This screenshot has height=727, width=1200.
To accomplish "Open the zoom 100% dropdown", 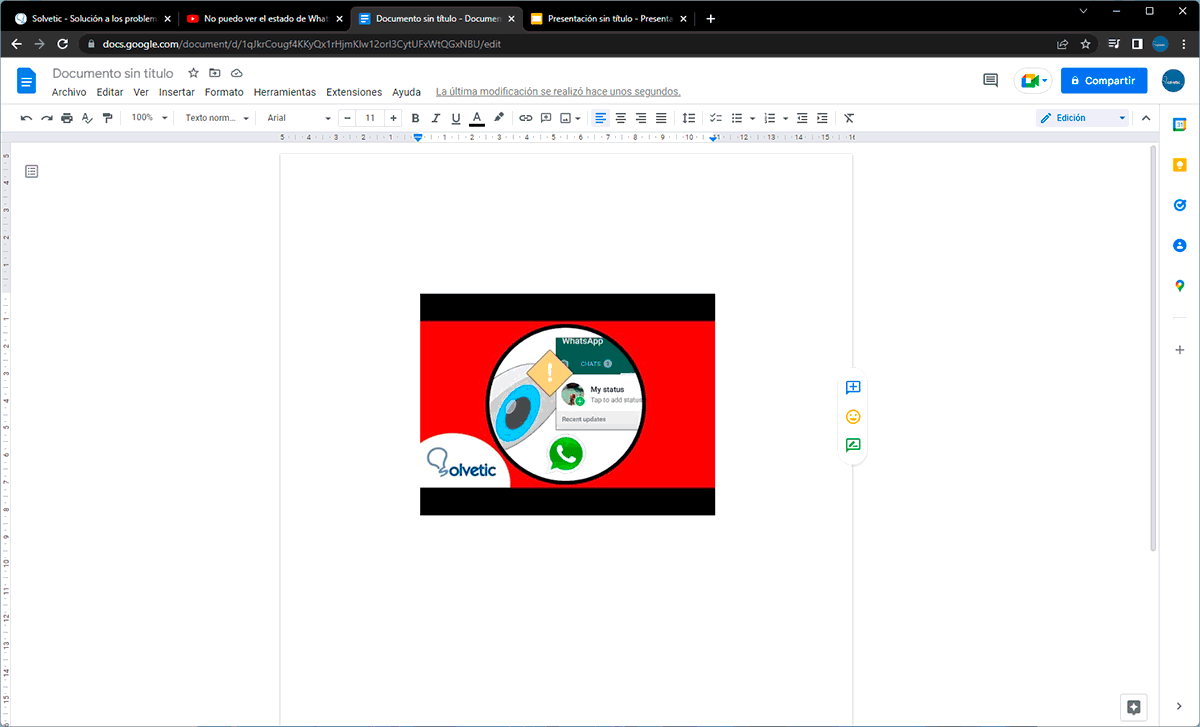I will tap(150, 118).
